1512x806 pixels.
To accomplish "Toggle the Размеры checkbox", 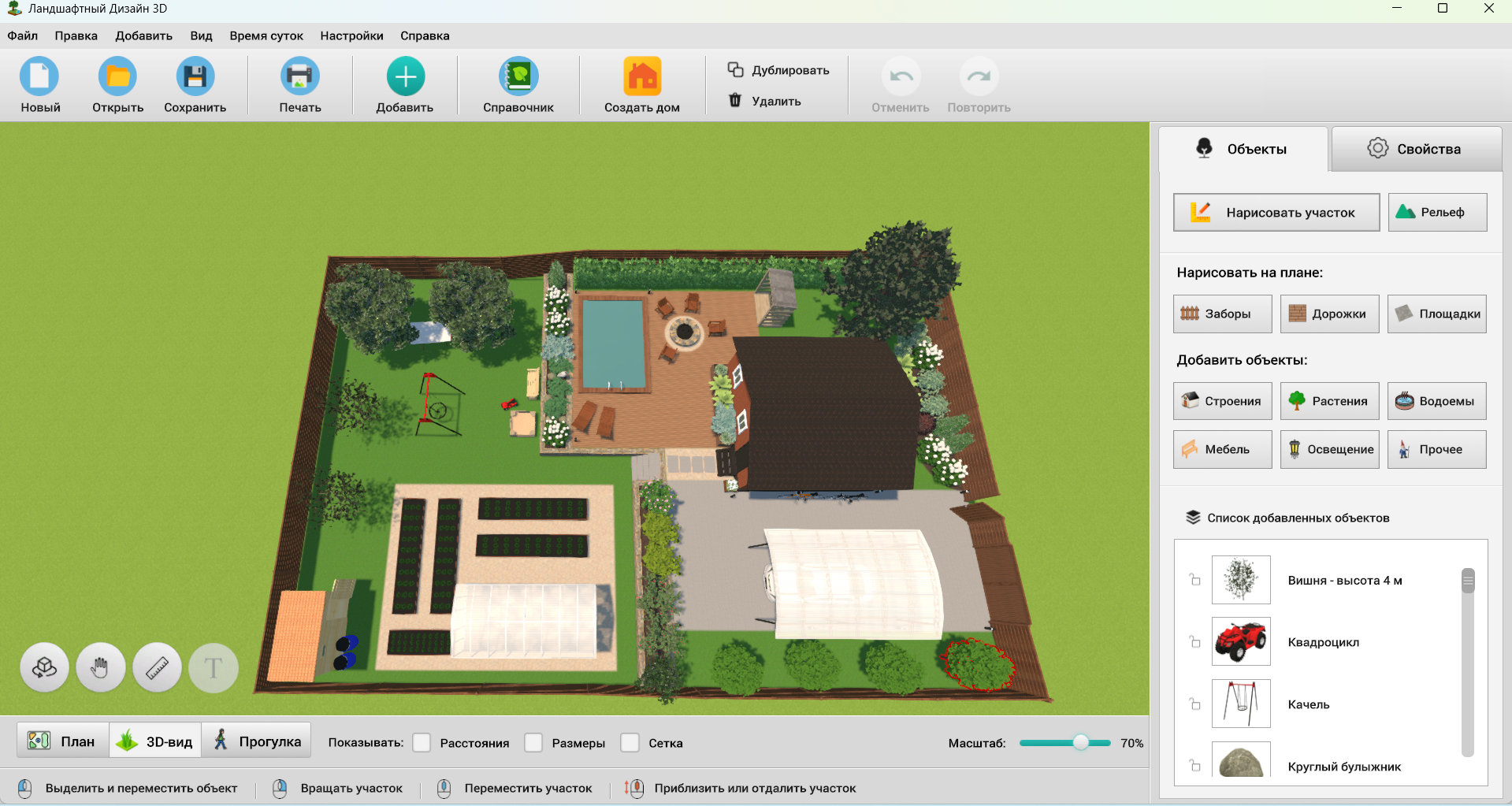I will point(534,743).
